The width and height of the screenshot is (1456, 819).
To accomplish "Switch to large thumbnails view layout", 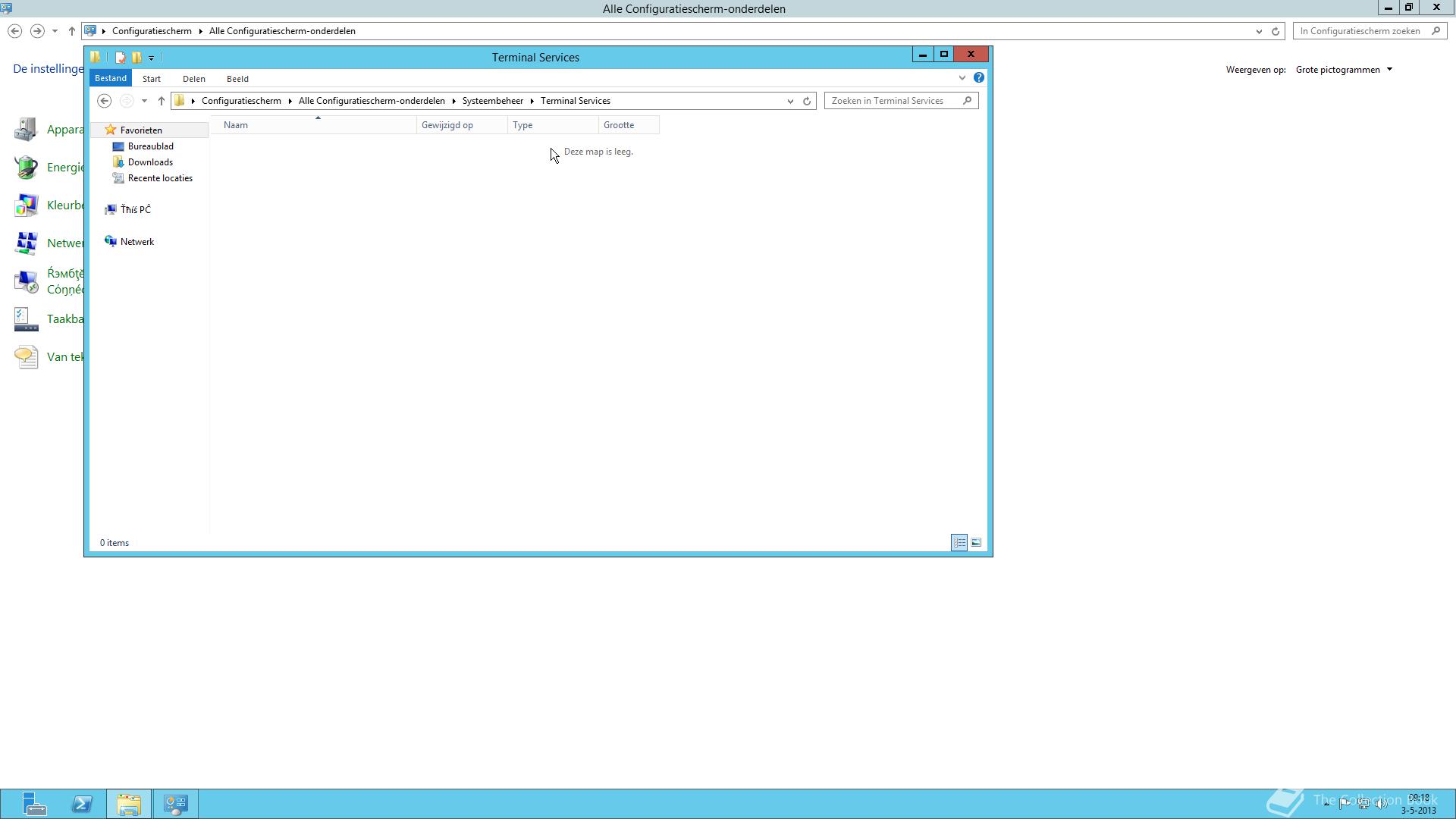I will [976, 542].
